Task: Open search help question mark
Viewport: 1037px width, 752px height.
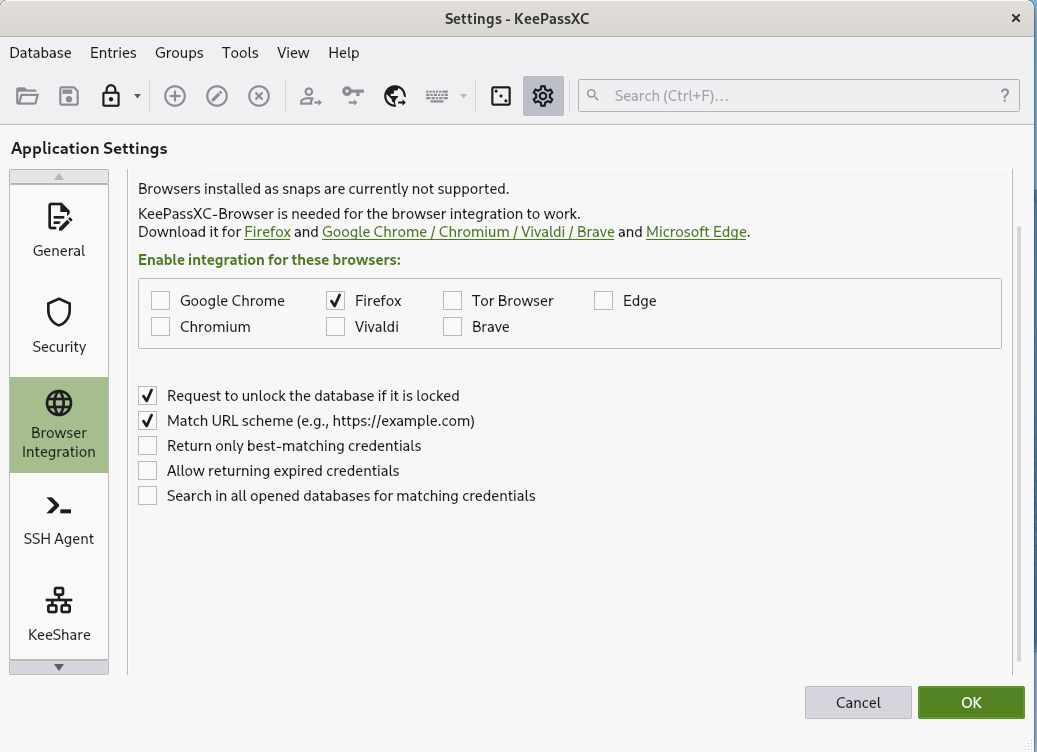Action: coord(1005,96)
